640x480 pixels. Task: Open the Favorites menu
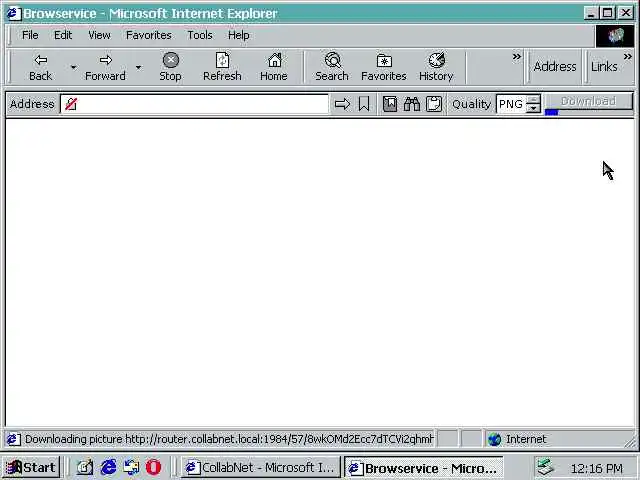coord(149,36)
